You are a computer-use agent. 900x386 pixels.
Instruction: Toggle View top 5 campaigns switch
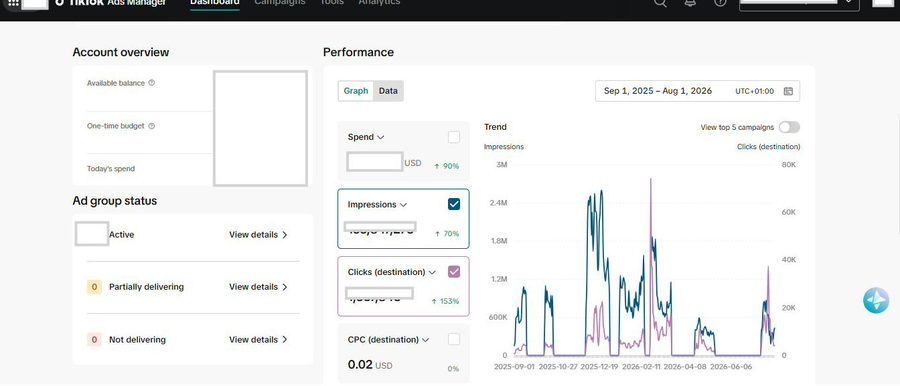[789, 128]
